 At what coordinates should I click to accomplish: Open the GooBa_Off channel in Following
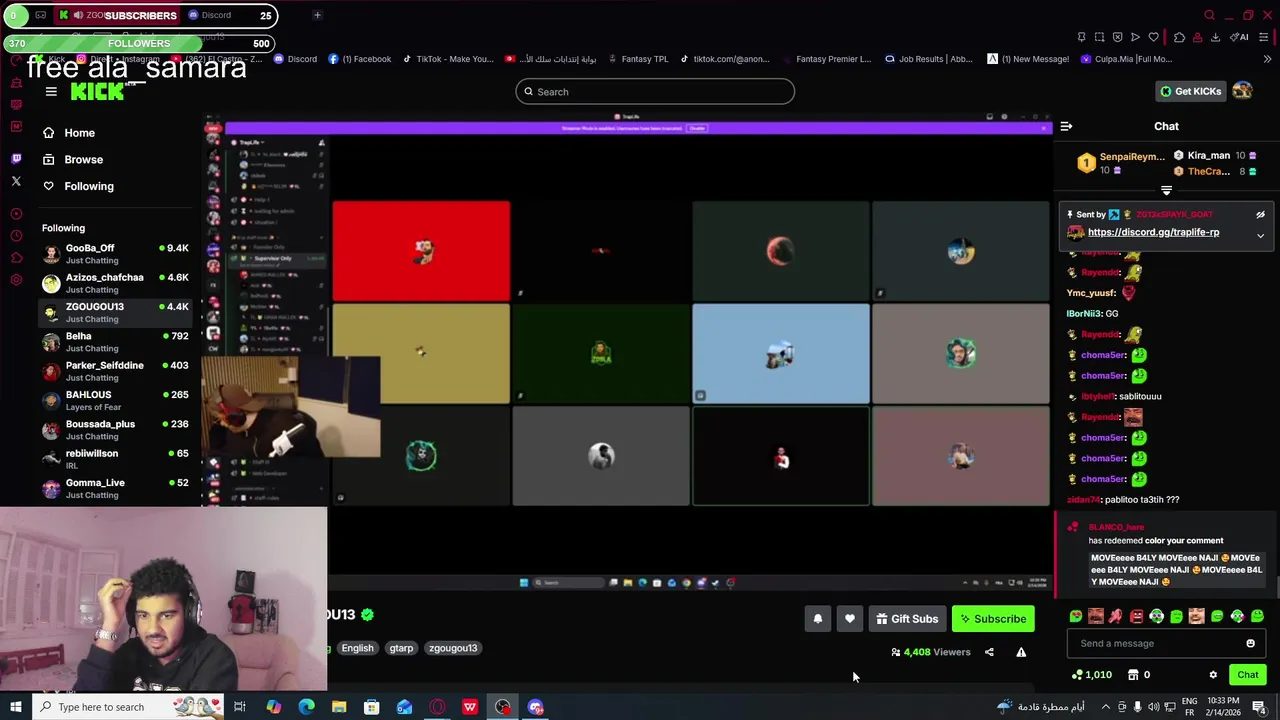pos(115,254)
